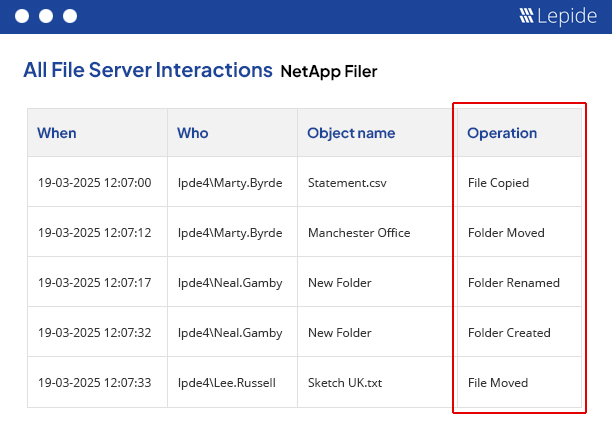The image size is (612, 430).
Task: Select the timestamp 19-03-2025 12:07:12
Action: (94, 233)
